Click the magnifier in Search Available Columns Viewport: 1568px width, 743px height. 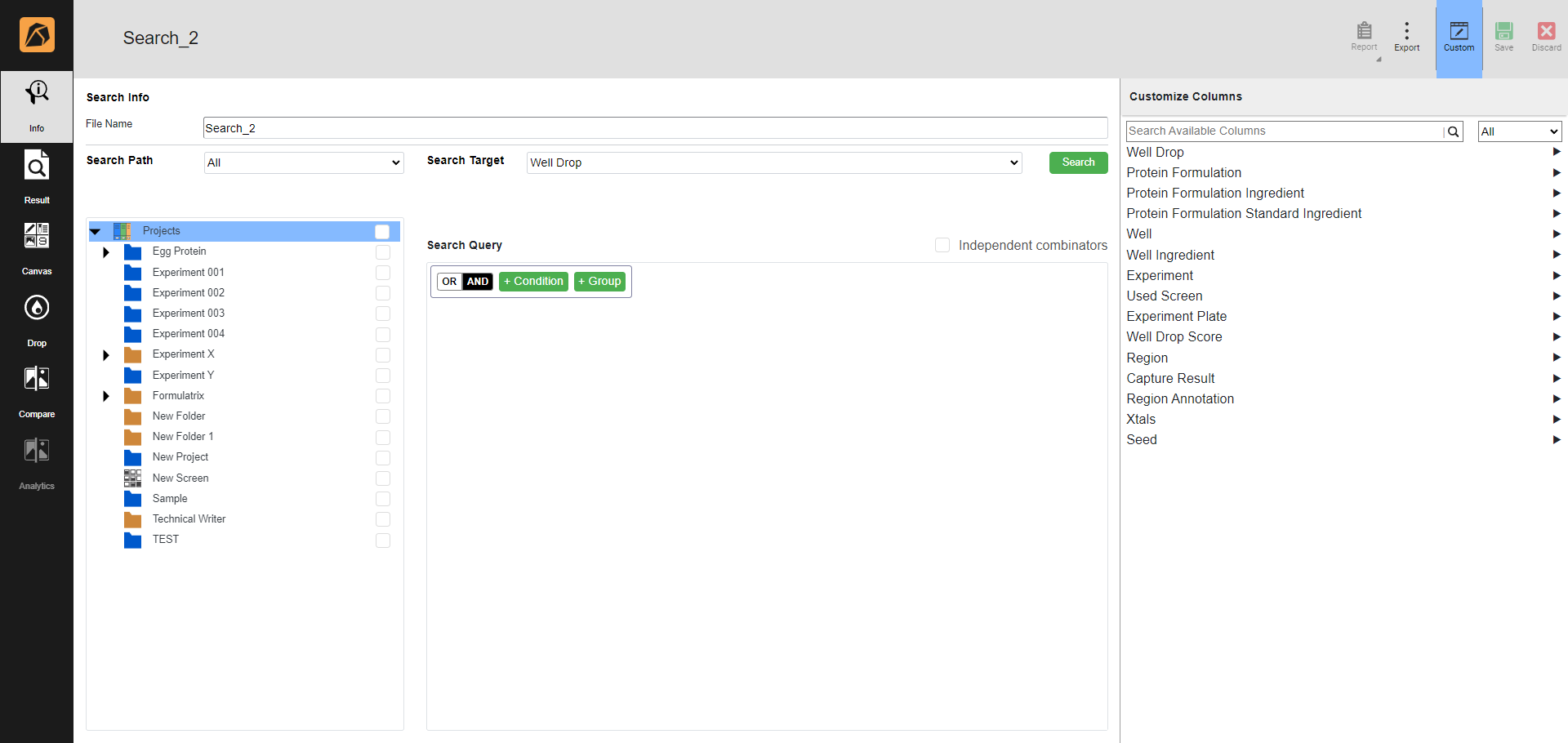tap(1453, 131)
